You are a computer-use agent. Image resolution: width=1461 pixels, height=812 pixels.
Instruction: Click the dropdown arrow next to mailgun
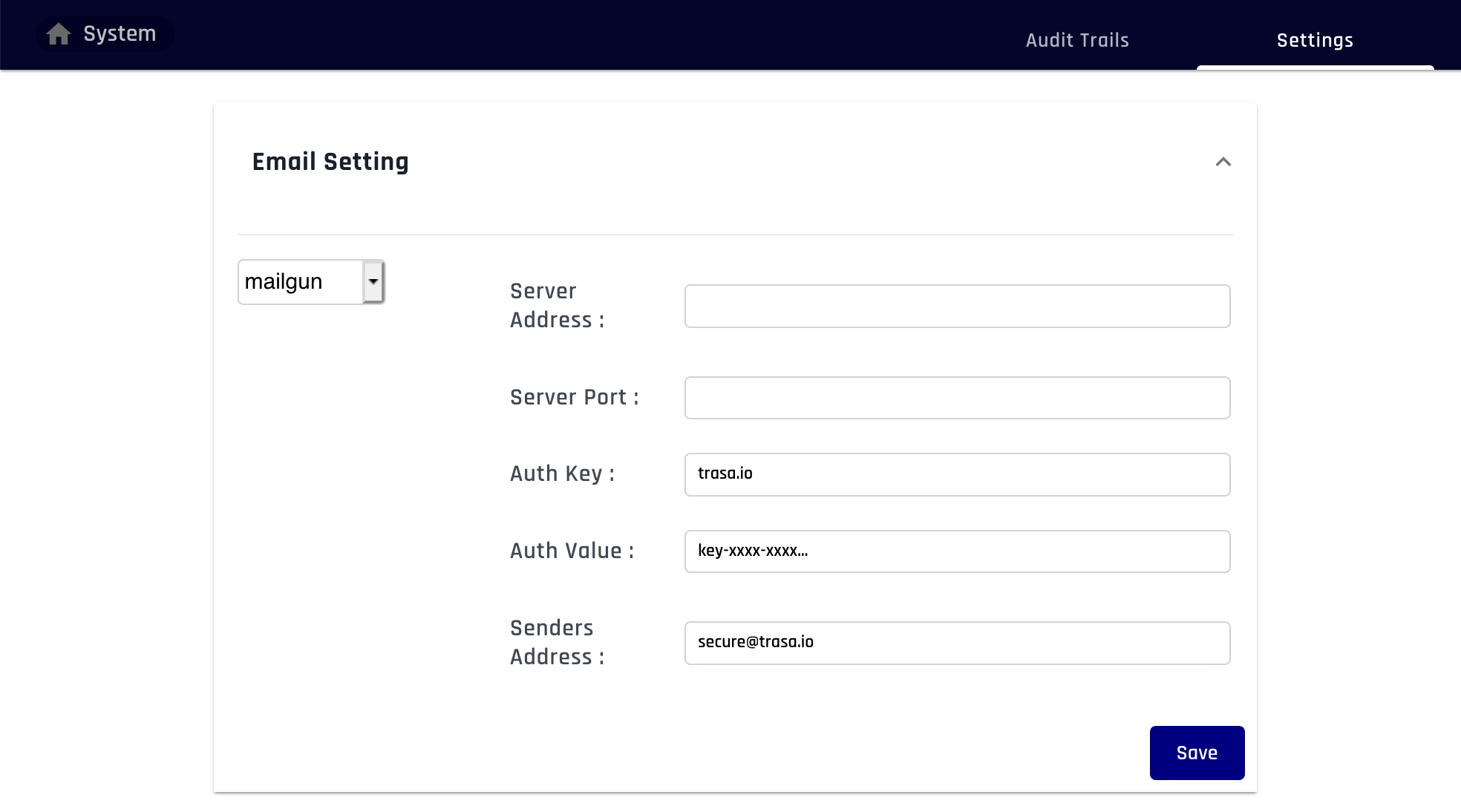point(373,281)
